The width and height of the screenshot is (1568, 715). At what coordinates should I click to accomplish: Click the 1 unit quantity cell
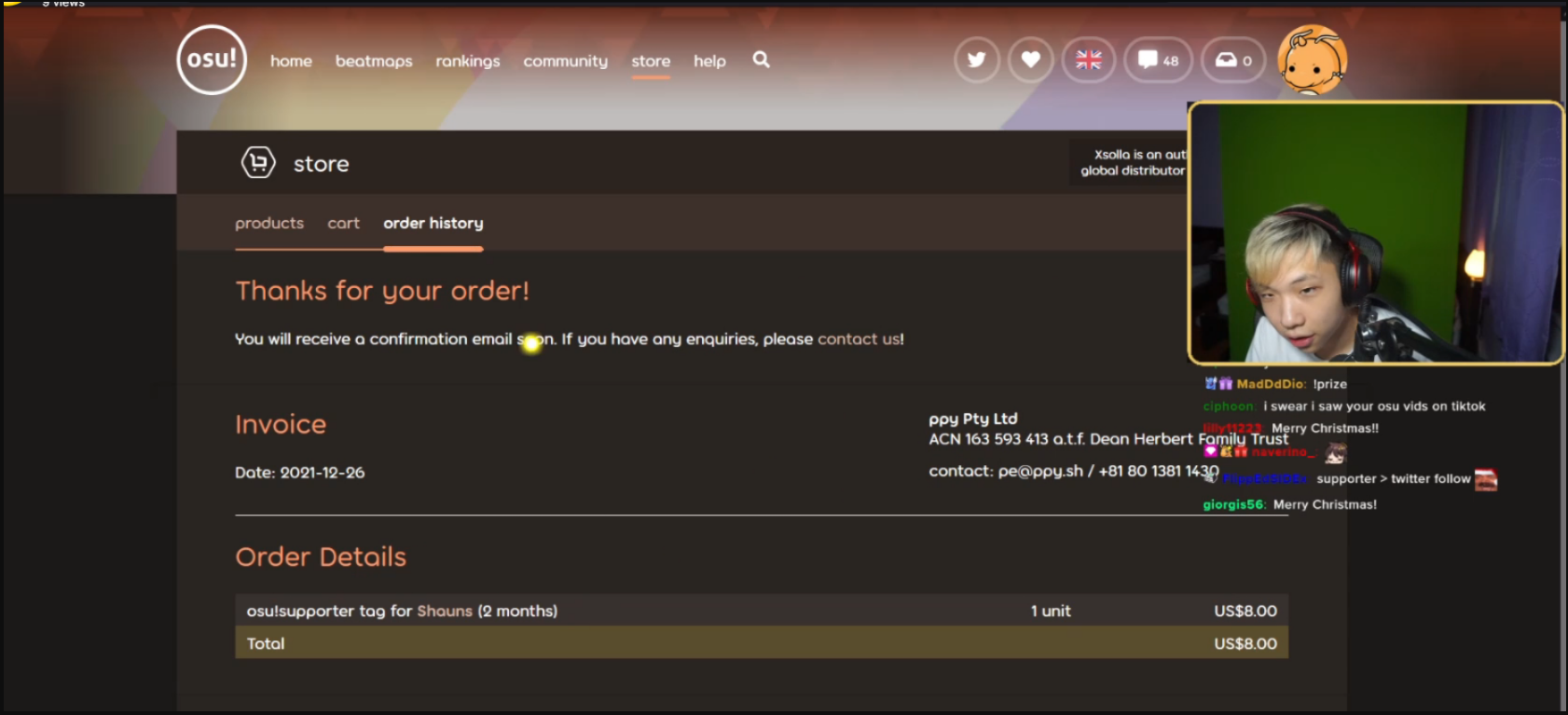tap(1051, 612)
